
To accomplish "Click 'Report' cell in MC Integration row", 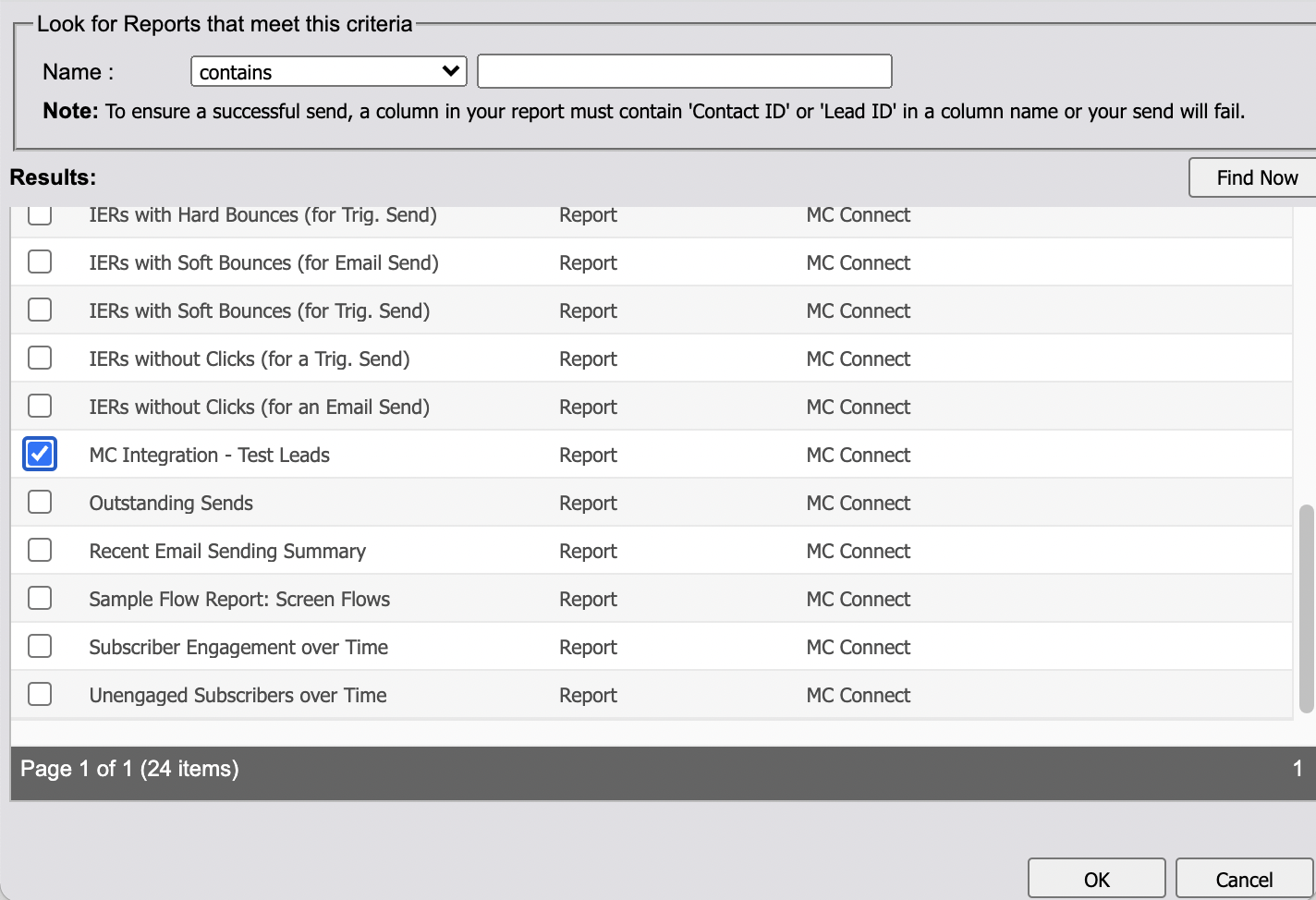I will [588, 455].
